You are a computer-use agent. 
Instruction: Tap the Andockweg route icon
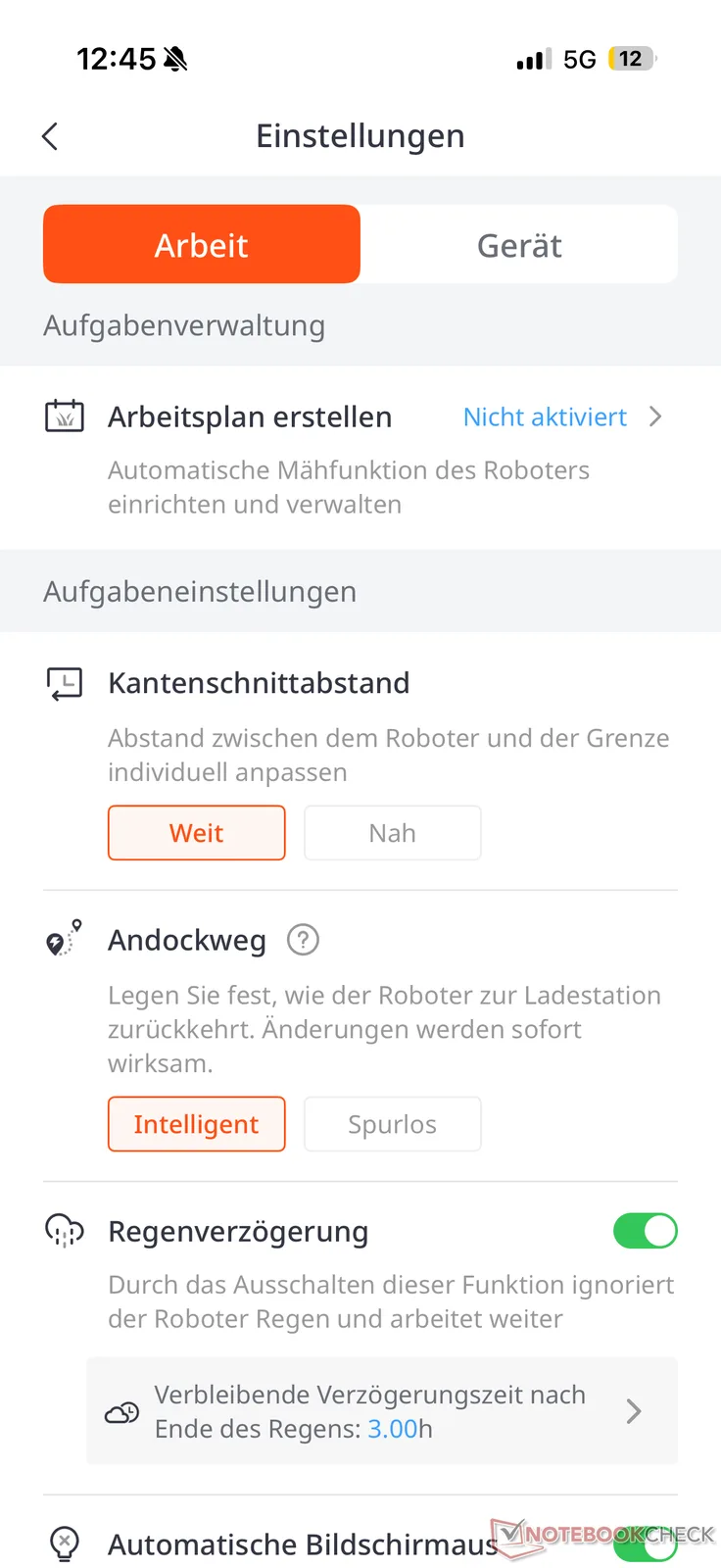coord(65,939)
